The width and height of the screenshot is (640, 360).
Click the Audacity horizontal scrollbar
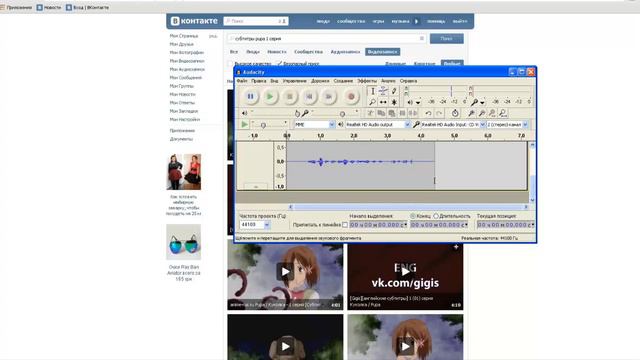[x=408, y=207]
